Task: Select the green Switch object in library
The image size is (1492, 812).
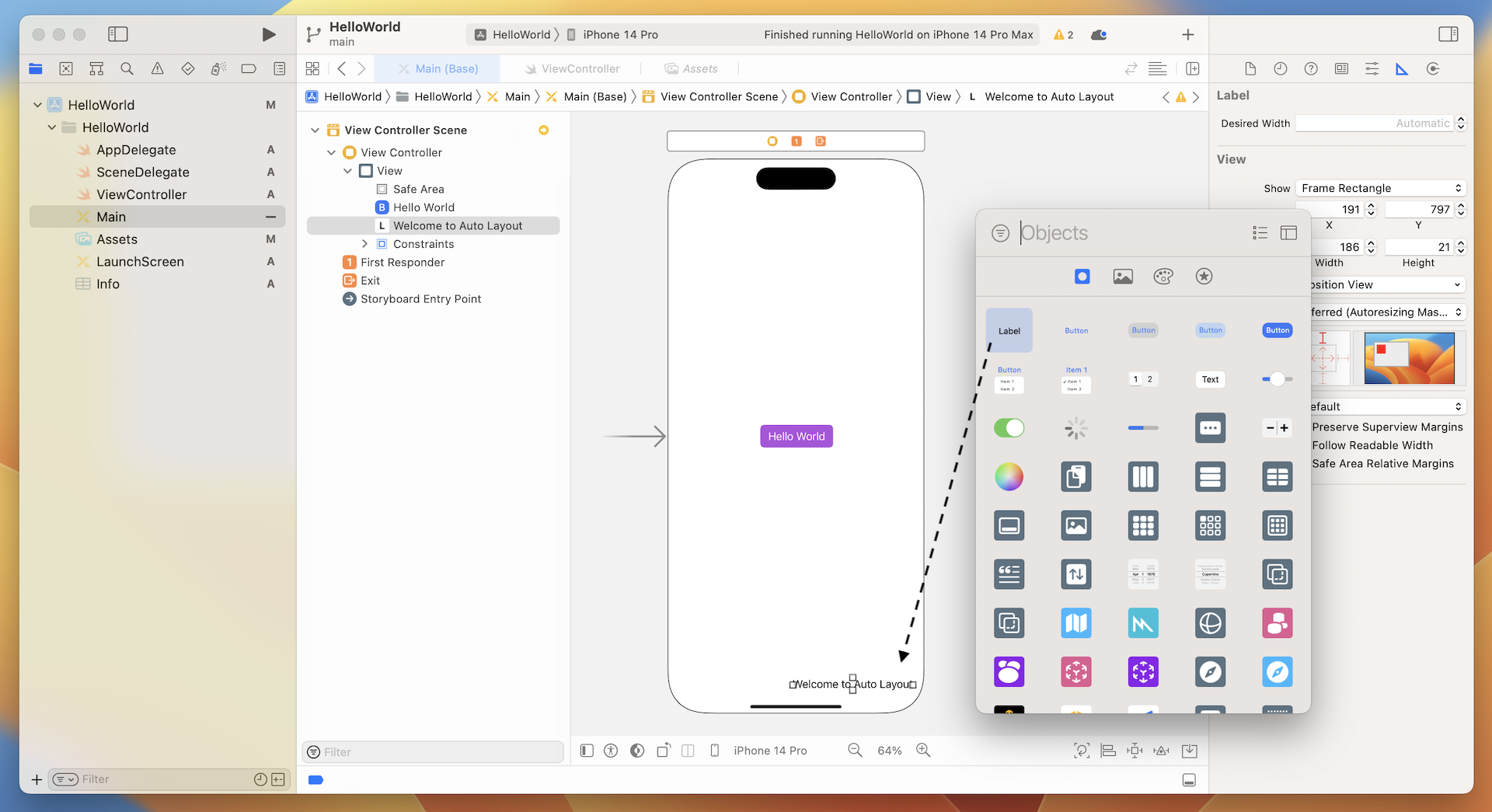Action: tap(1009, 428)
